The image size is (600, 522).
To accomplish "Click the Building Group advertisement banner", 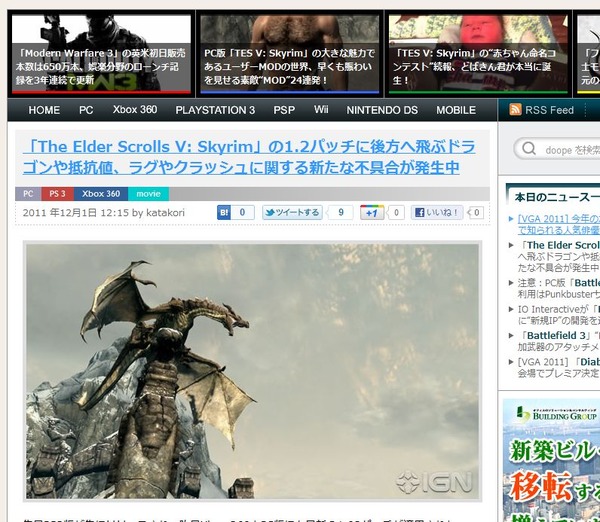I will (x=551, y=460).
